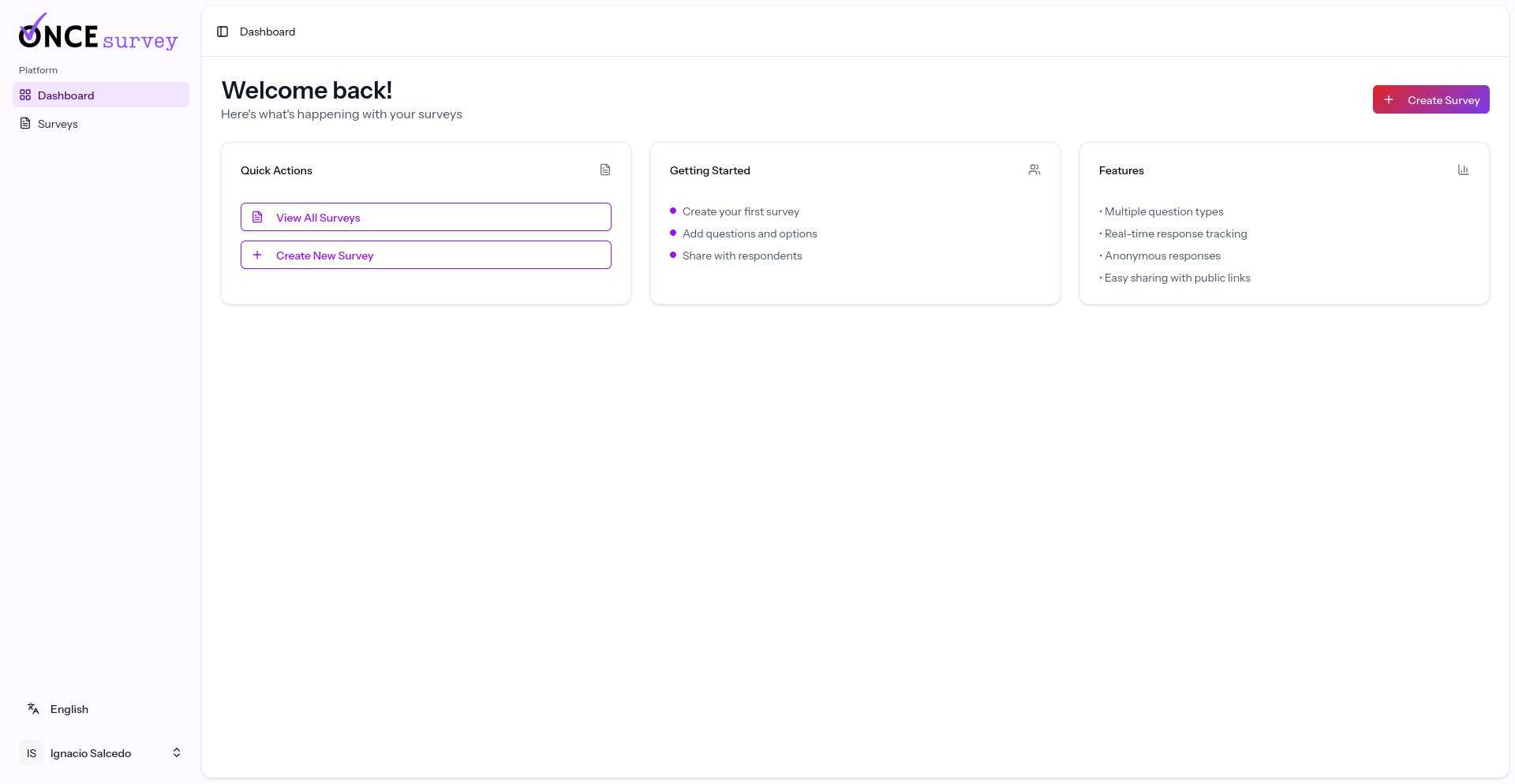Image resolution: width=1515 pixels, height=784 pixels.
Task: Open View All Surveys
Action: 425,217
